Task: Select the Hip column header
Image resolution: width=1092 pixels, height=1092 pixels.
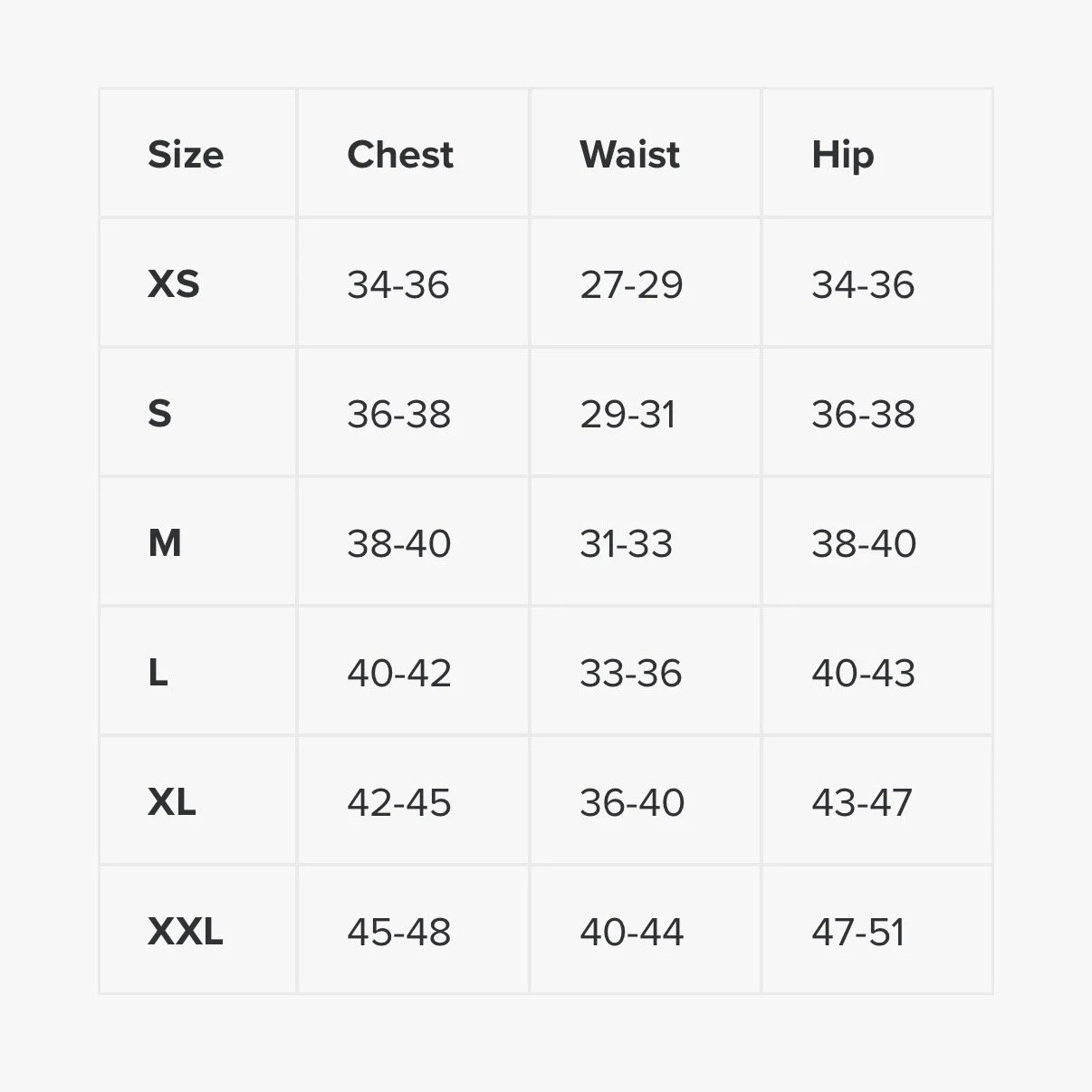Action: (x=843, y=157)
